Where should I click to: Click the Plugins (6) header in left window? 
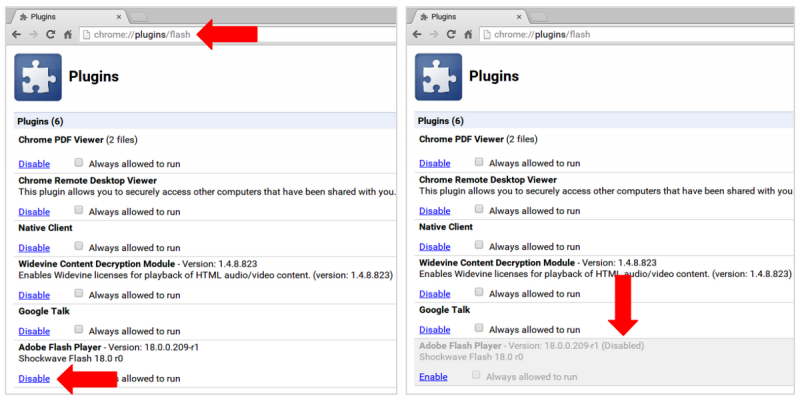pos(40,121)
